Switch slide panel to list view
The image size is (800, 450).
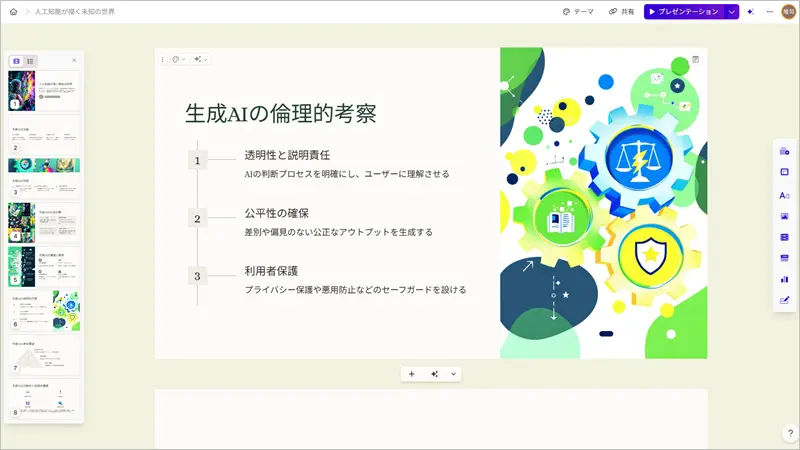(x=30, y=61)
